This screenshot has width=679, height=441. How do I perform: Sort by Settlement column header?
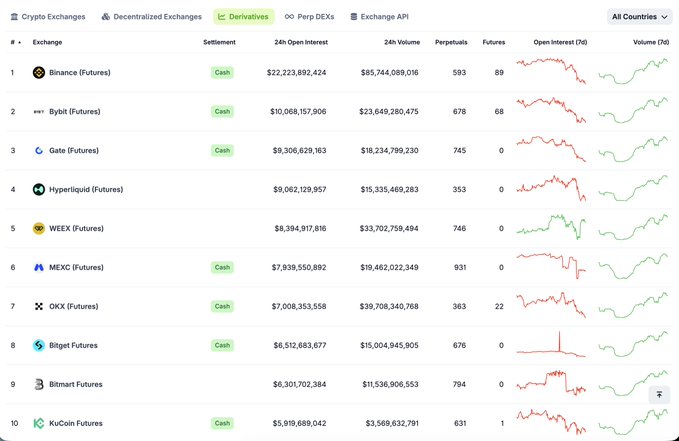tap(219, 42)
